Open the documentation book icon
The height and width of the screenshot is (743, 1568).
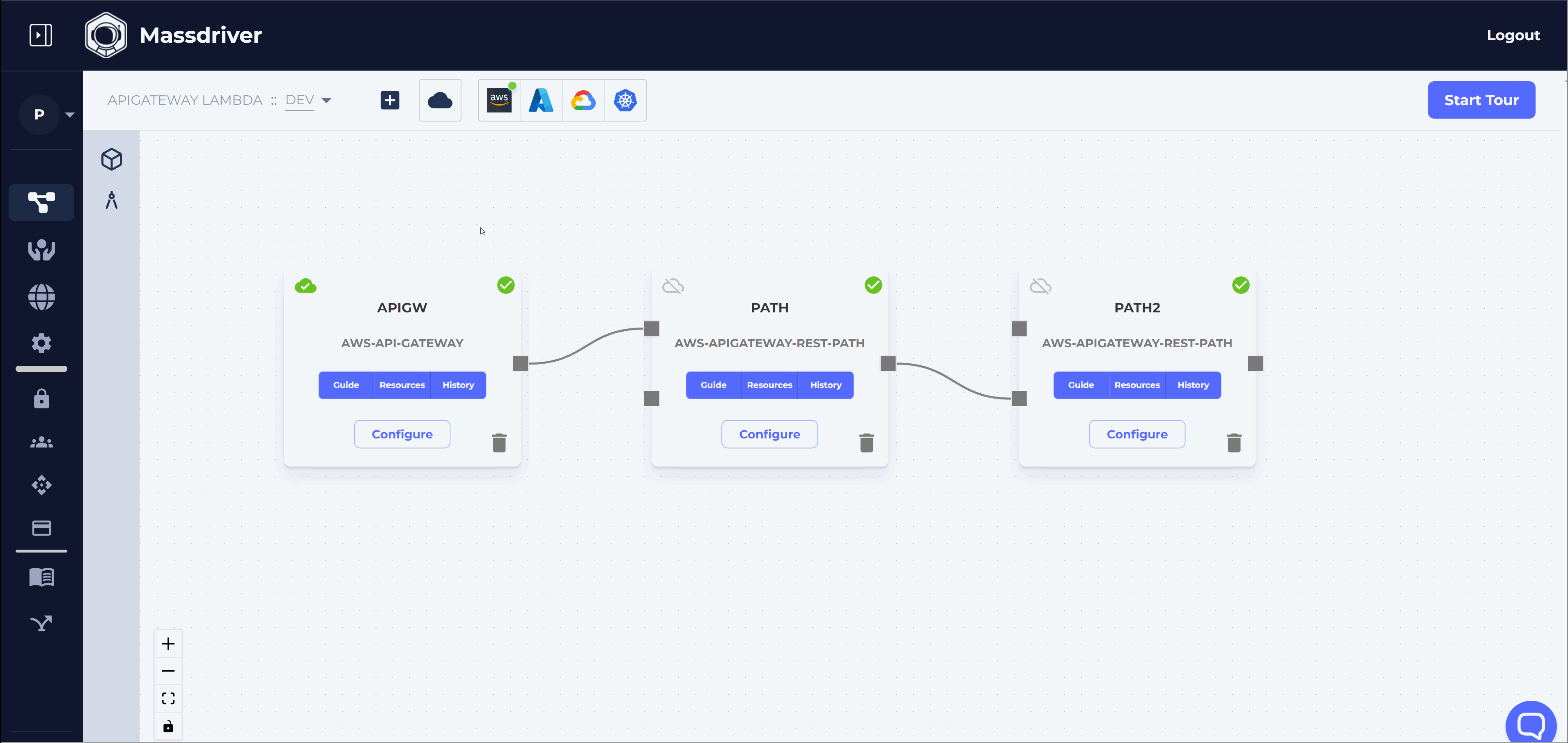click(x=41, y=578)
